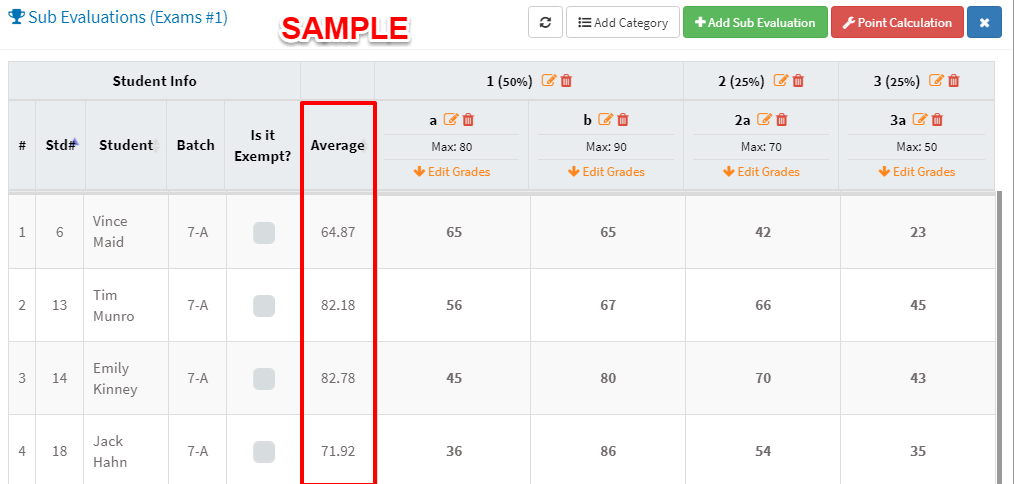The height and width of the screenshot is (484, 1014).
Task: Mark Emily Kinney as exempt
Action: point(263,378)
